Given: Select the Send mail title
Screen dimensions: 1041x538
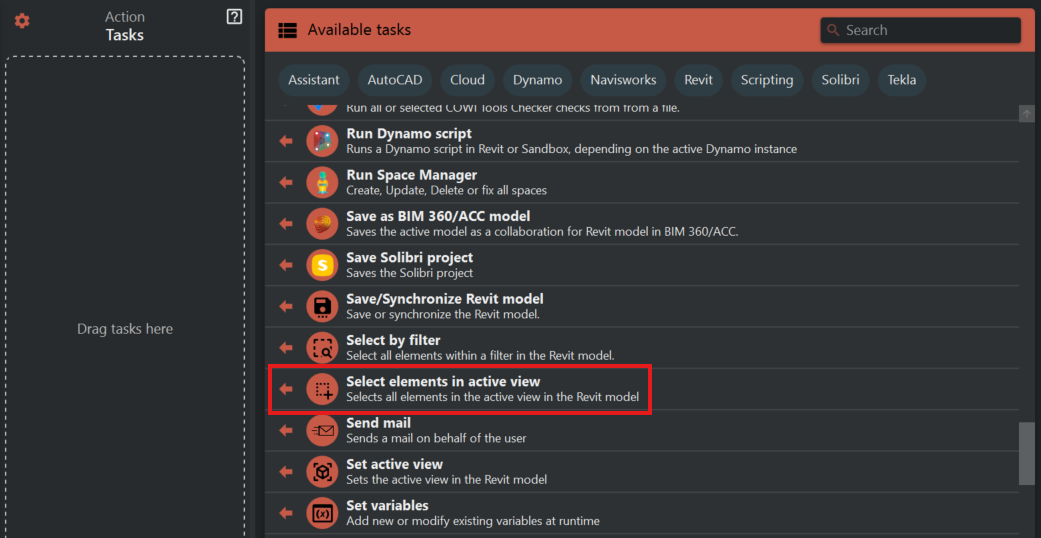Looking at the screenshot, I should pos(378,423).
